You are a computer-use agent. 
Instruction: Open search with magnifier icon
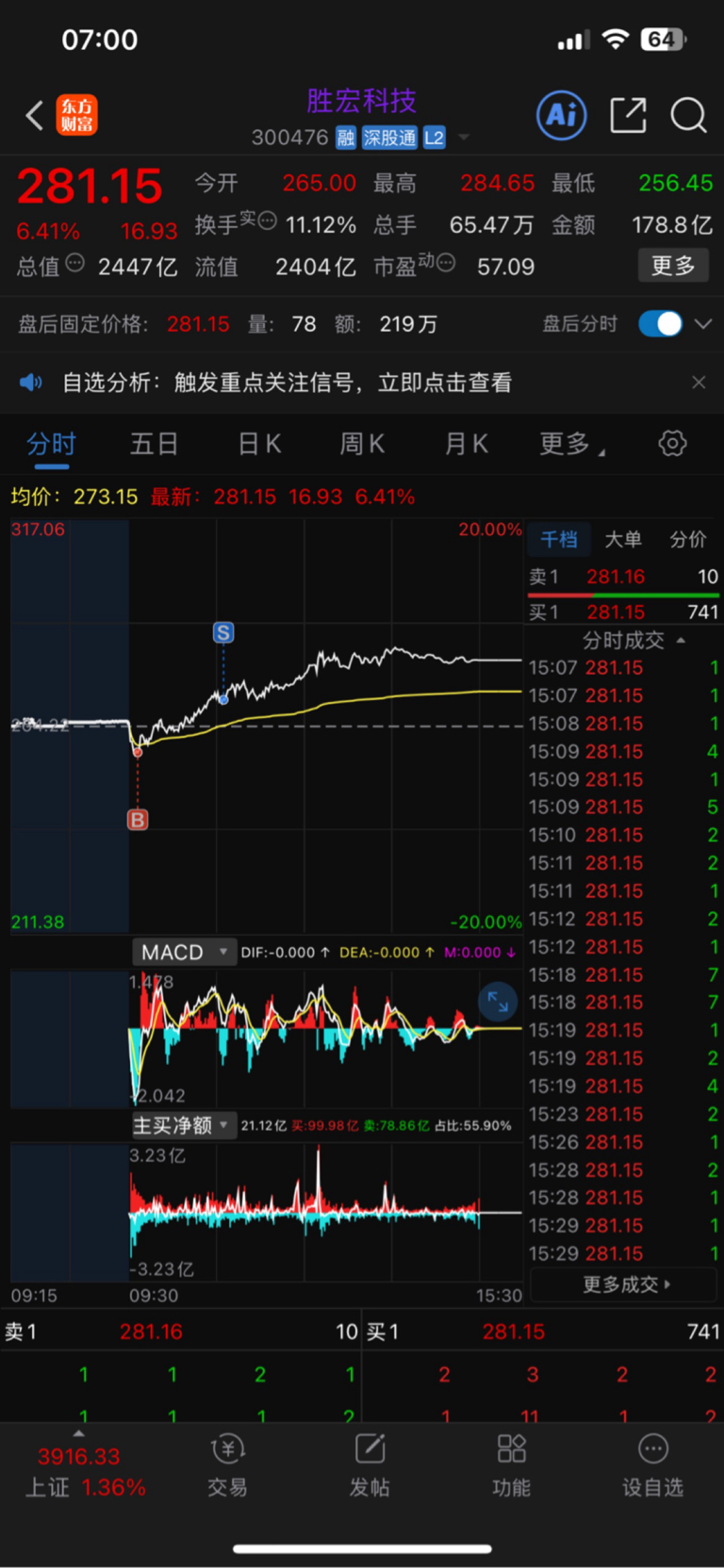tap(688, 115)
